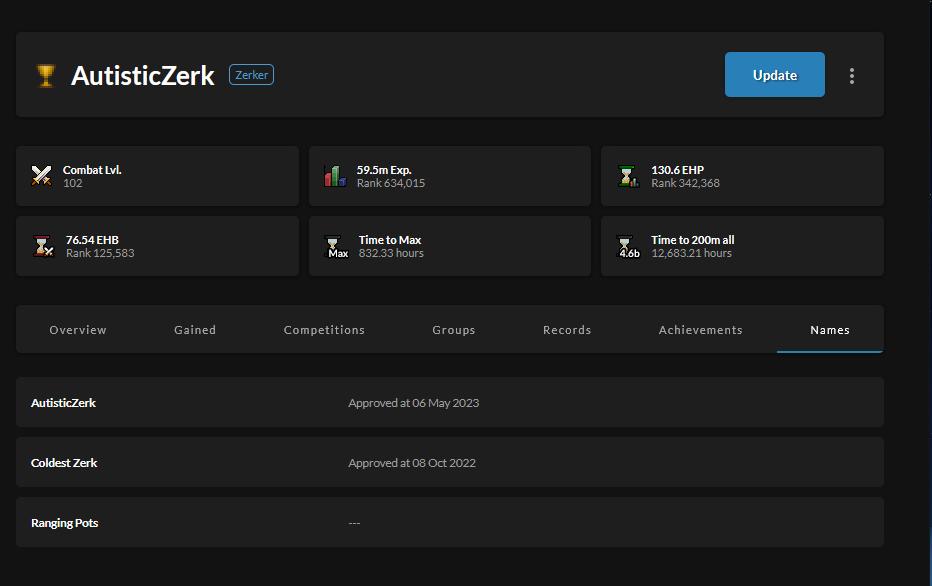Click the gold trophy icon beside the player name

[46, 76]
